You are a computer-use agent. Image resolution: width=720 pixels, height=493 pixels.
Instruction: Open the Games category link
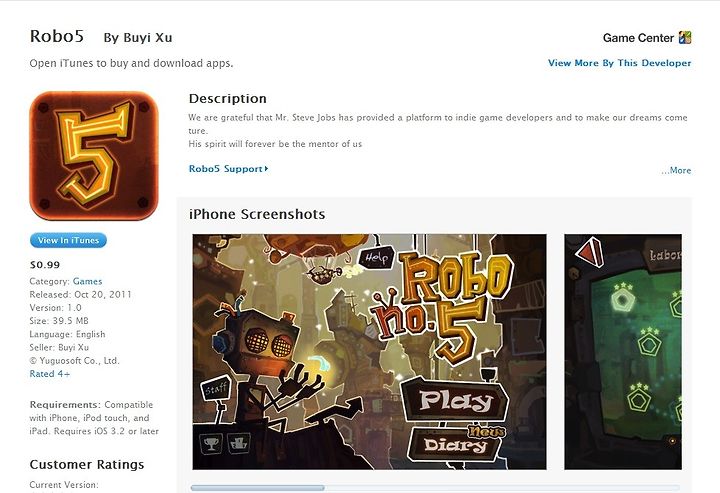pos(87,281)
